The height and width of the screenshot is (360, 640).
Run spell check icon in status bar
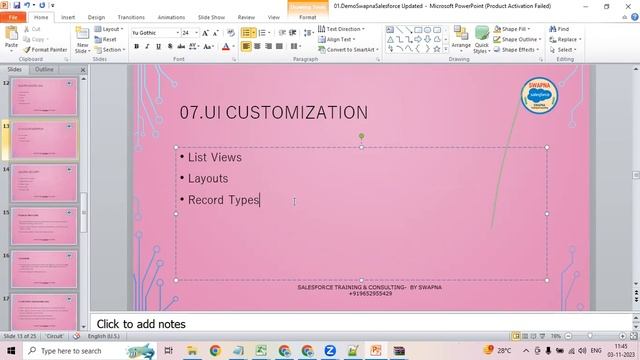tap(76, 336)
